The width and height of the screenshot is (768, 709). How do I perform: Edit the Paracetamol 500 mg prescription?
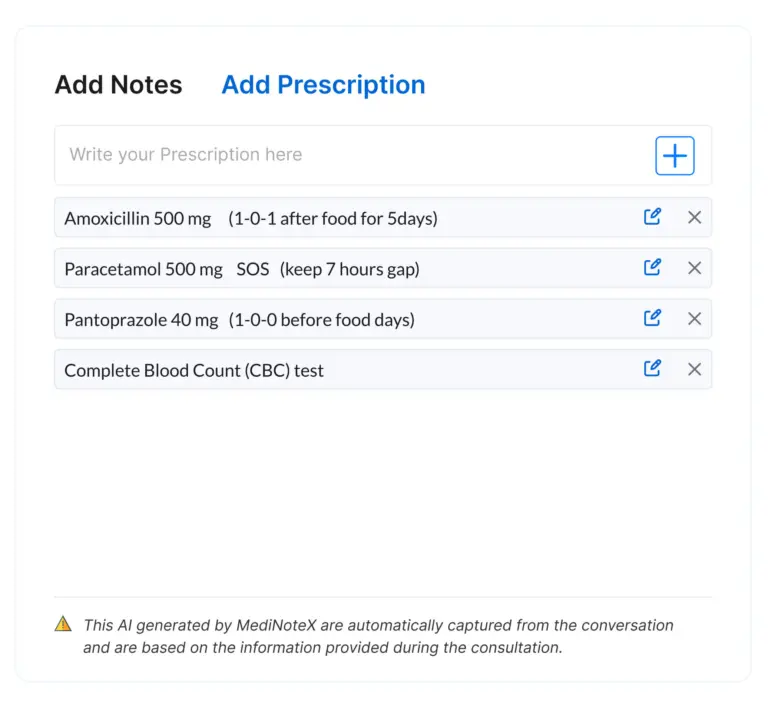point(652,268)
